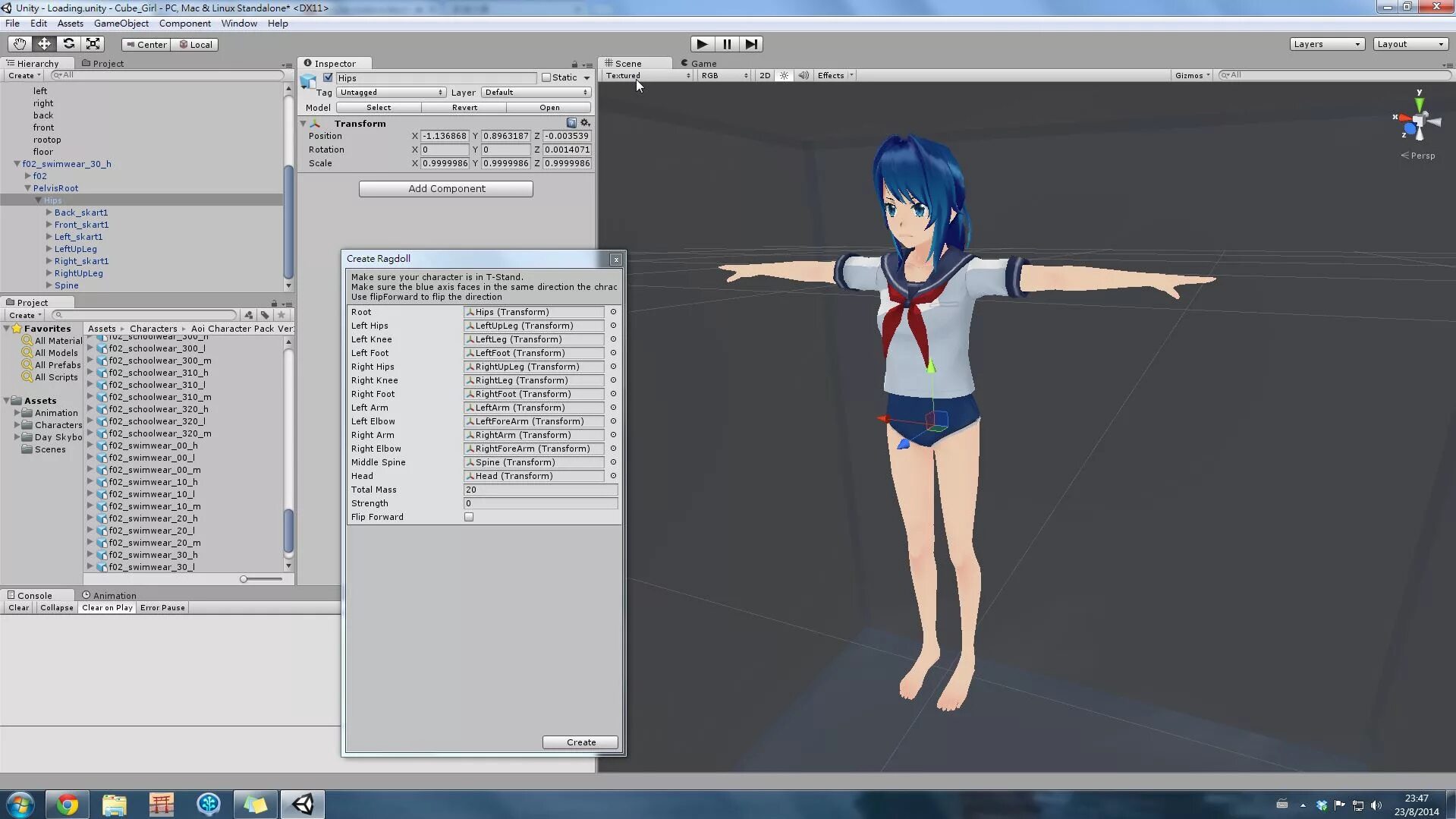Select the Hand tool in toolbar
Viewport: 1456px width, 819px height.
(x=19, y=44)
